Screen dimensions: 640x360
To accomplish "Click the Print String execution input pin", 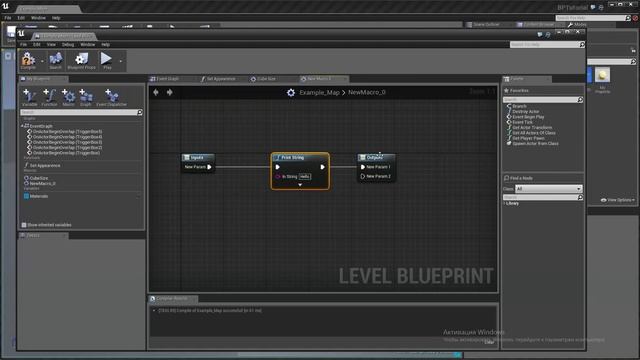I will click(x=278, y=167).
